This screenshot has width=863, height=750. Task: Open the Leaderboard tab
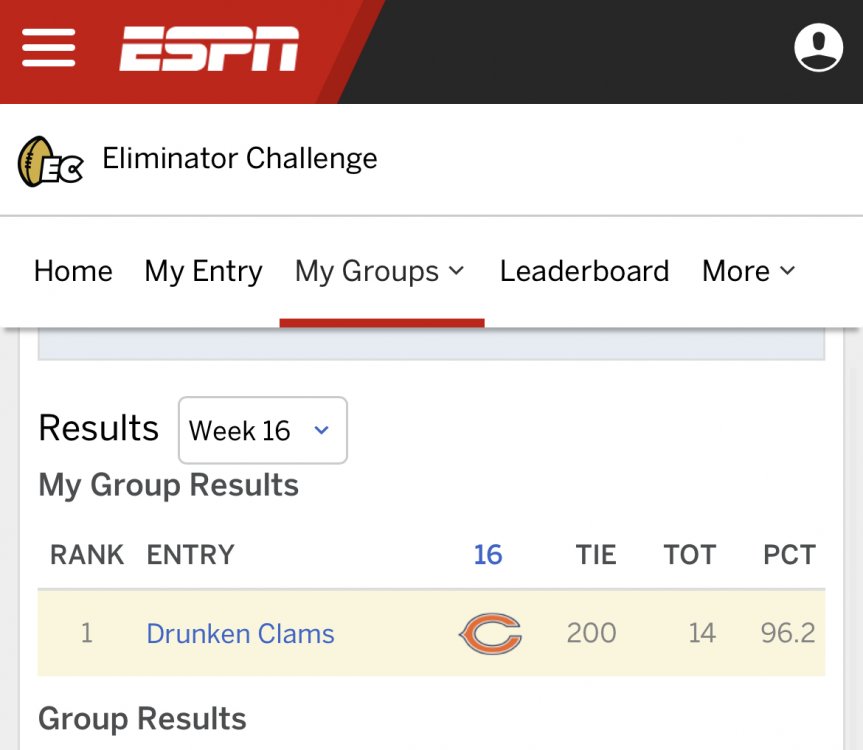click(x=584, y=271)
